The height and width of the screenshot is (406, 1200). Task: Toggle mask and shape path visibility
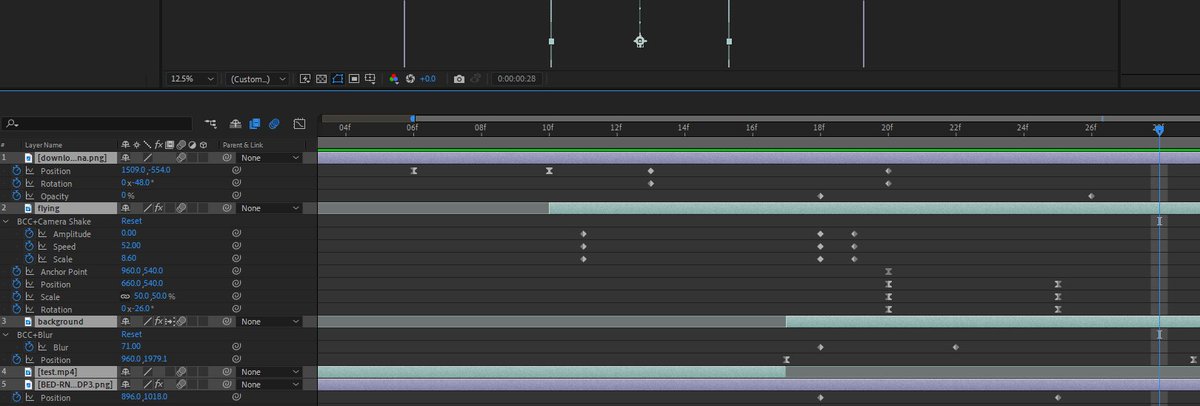338,78
